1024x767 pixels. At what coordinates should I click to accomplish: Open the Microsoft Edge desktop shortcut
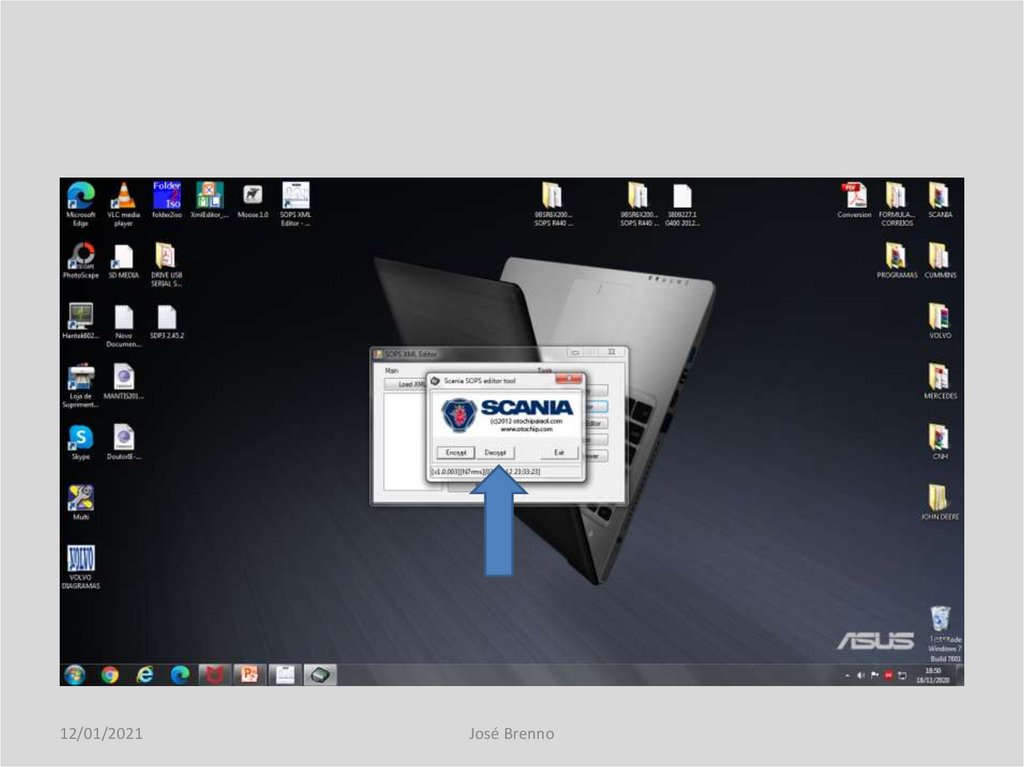80,196
